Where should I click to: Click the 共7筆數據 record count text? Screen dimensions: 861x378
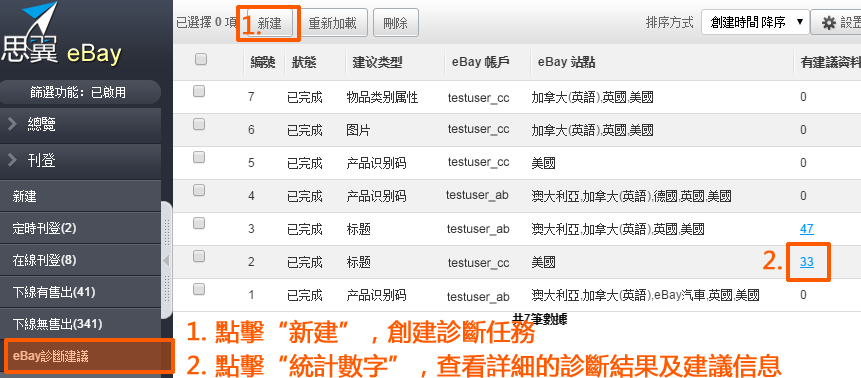(x=539, y=318)
